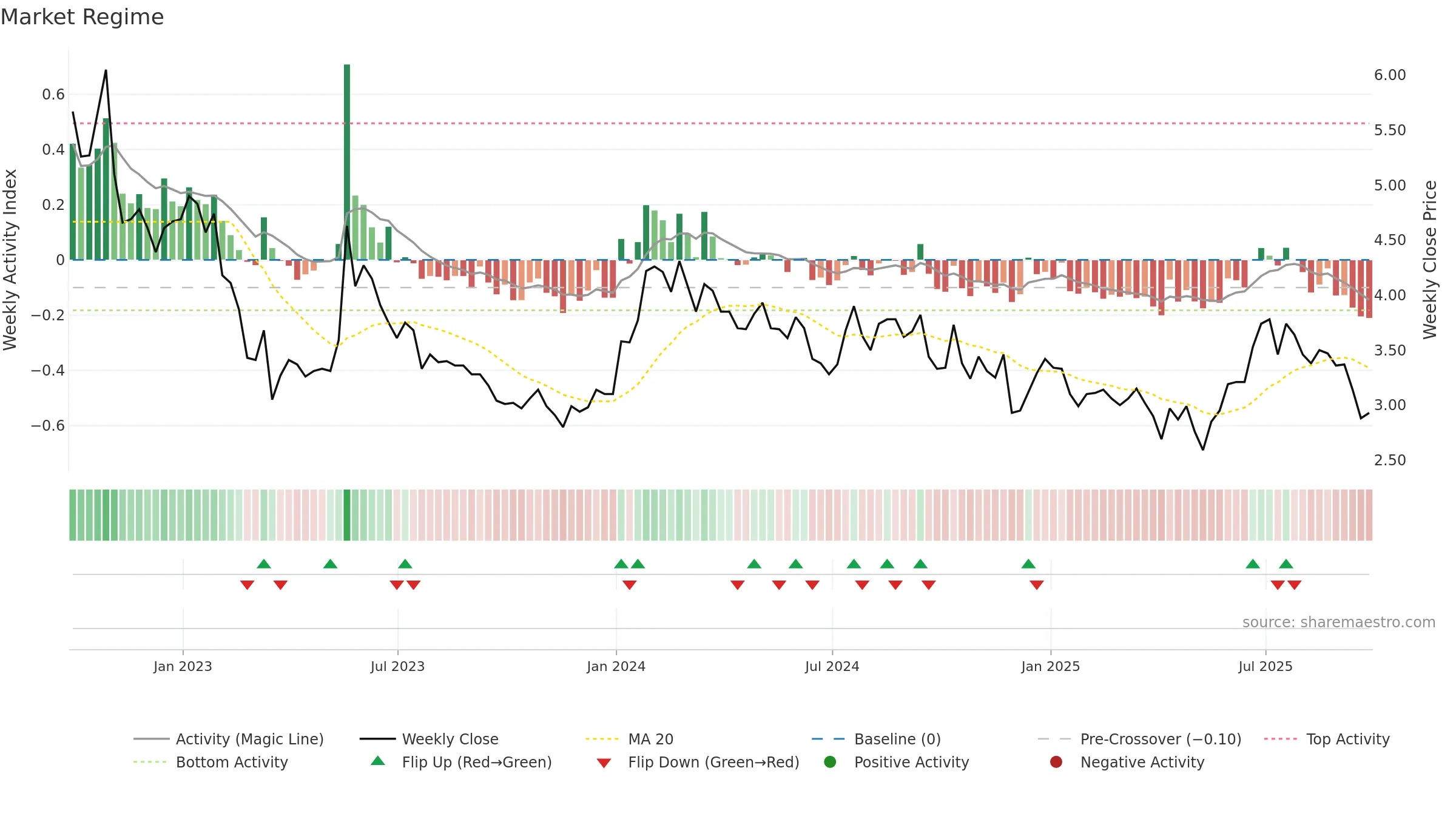Viewport: 1456px width, 819px height.
Task: Click the 6.00 price axis tick
Action: [x=1390, y=75]
